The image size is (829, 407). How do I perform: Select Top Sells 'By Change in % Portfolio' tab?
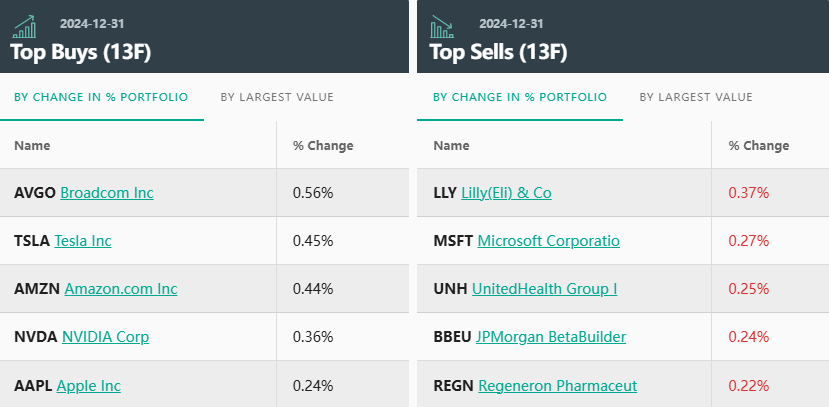[x=520, y=97]
